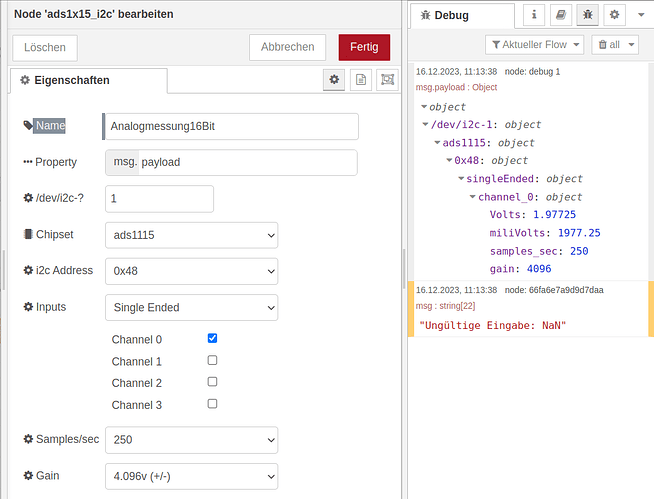Collapse the /dev/i2c-1 object node
Viewport: 654px width, 499px height.
[x=425, y=124]
